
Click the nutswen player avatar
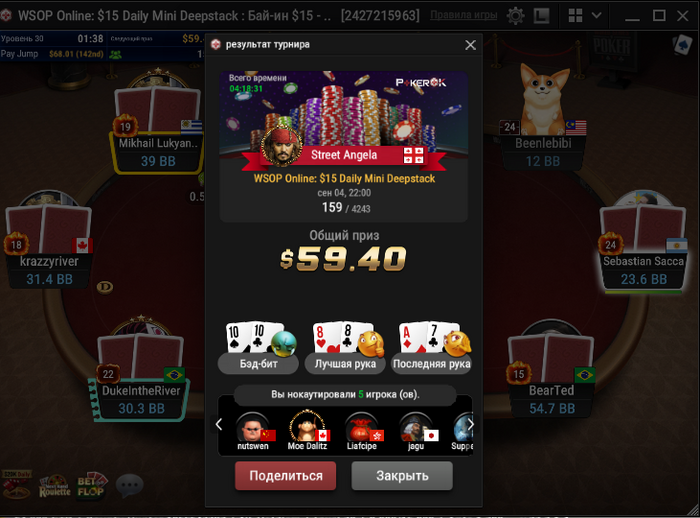(252, 427)
